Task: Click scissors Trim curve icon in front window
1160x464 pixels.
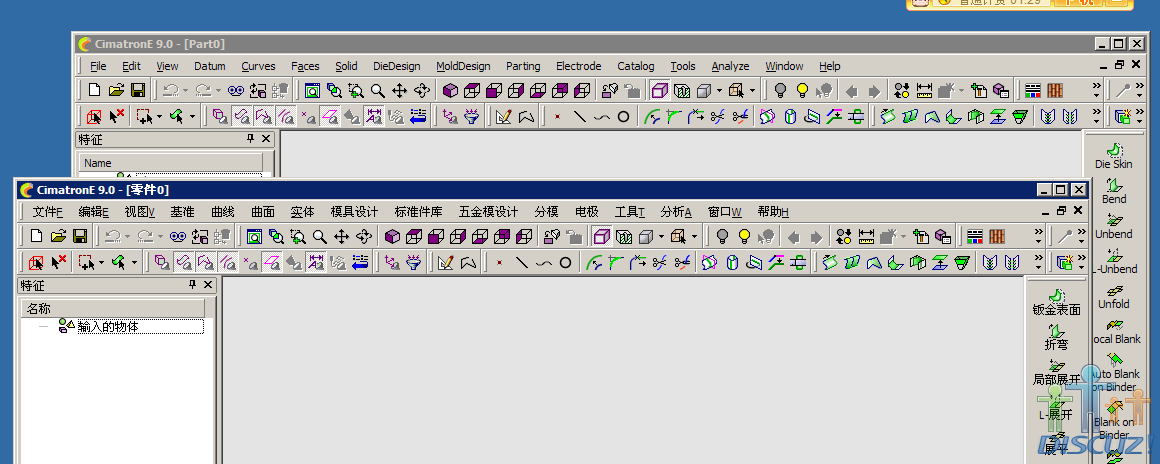Action: (660, 262)
